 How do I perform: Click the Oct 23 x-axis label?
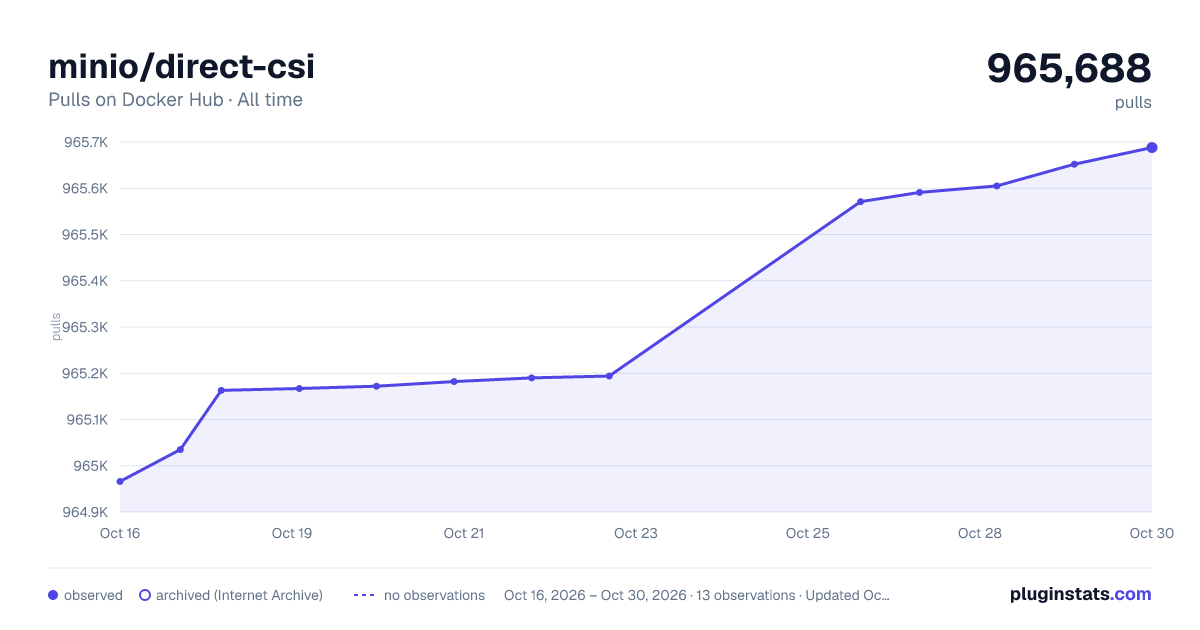636,533
